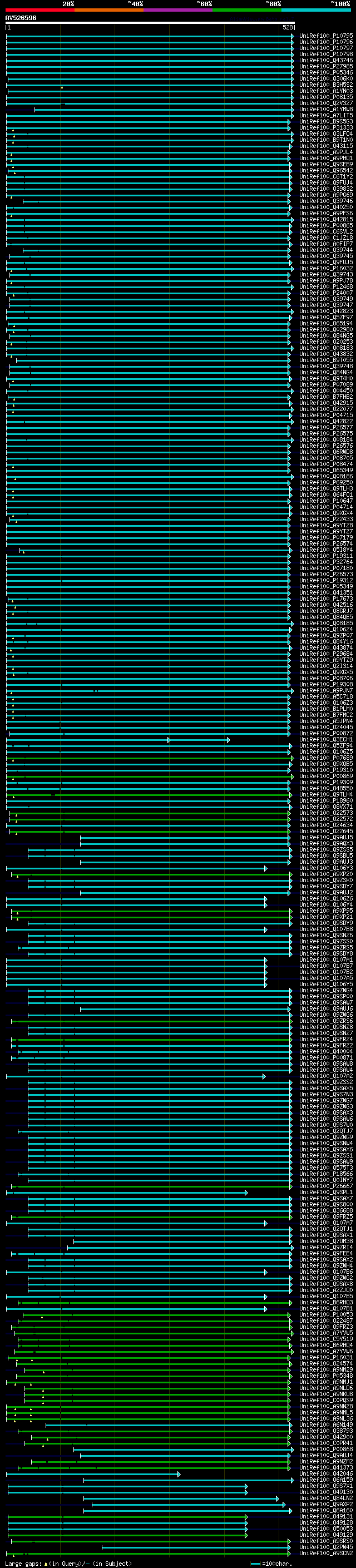Select hit label UniRef100_A9PF56

[326, 213]
